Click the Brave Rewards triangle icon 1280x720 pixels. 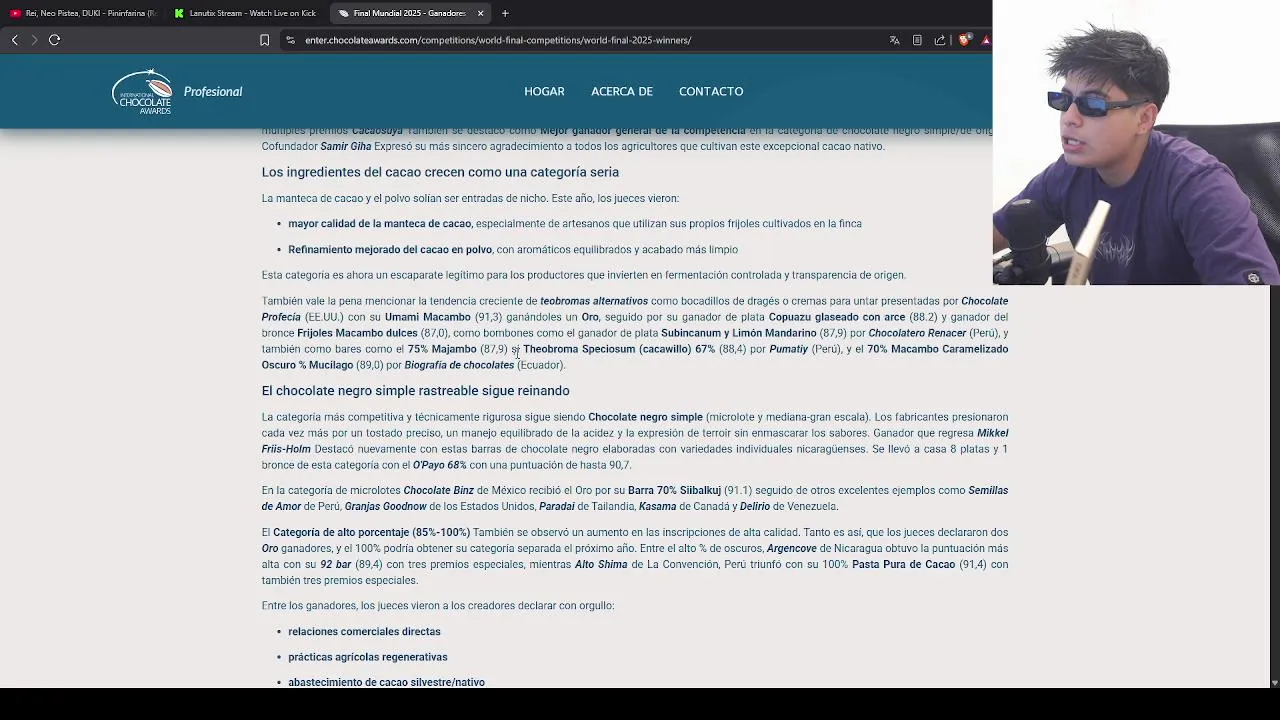coord(986,40)
